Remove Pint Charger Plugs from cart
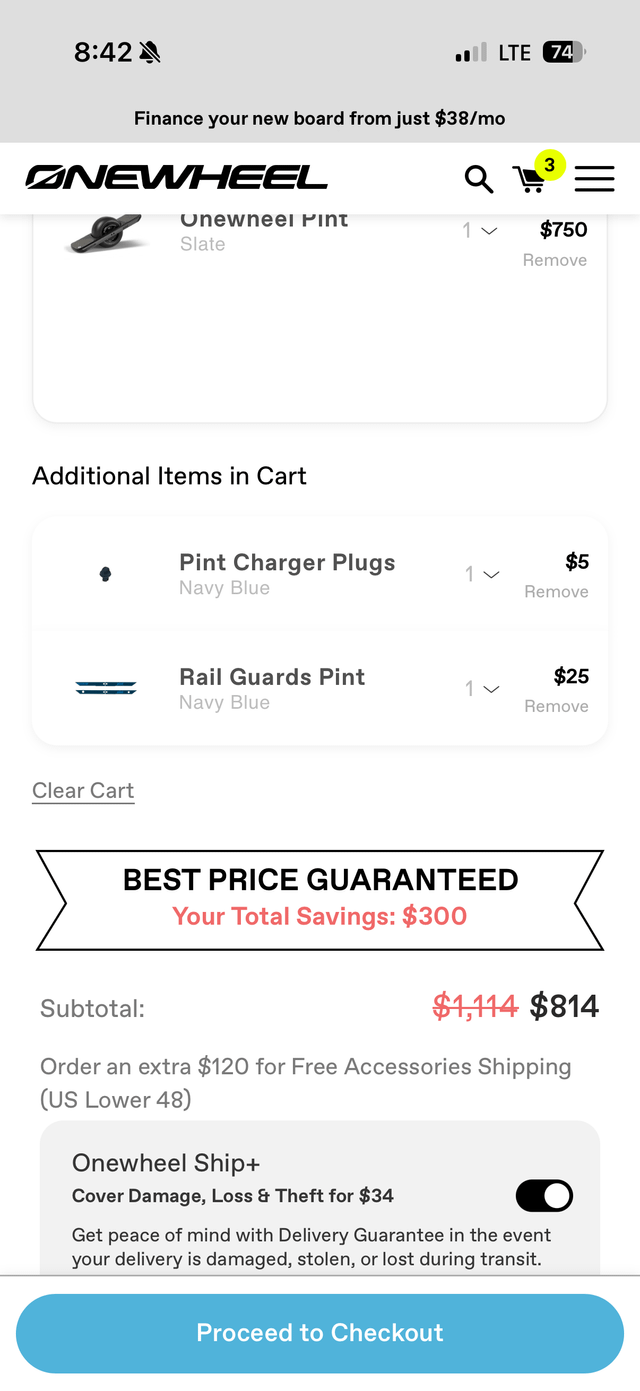640x1391 pixels. [x=556, y=592]
